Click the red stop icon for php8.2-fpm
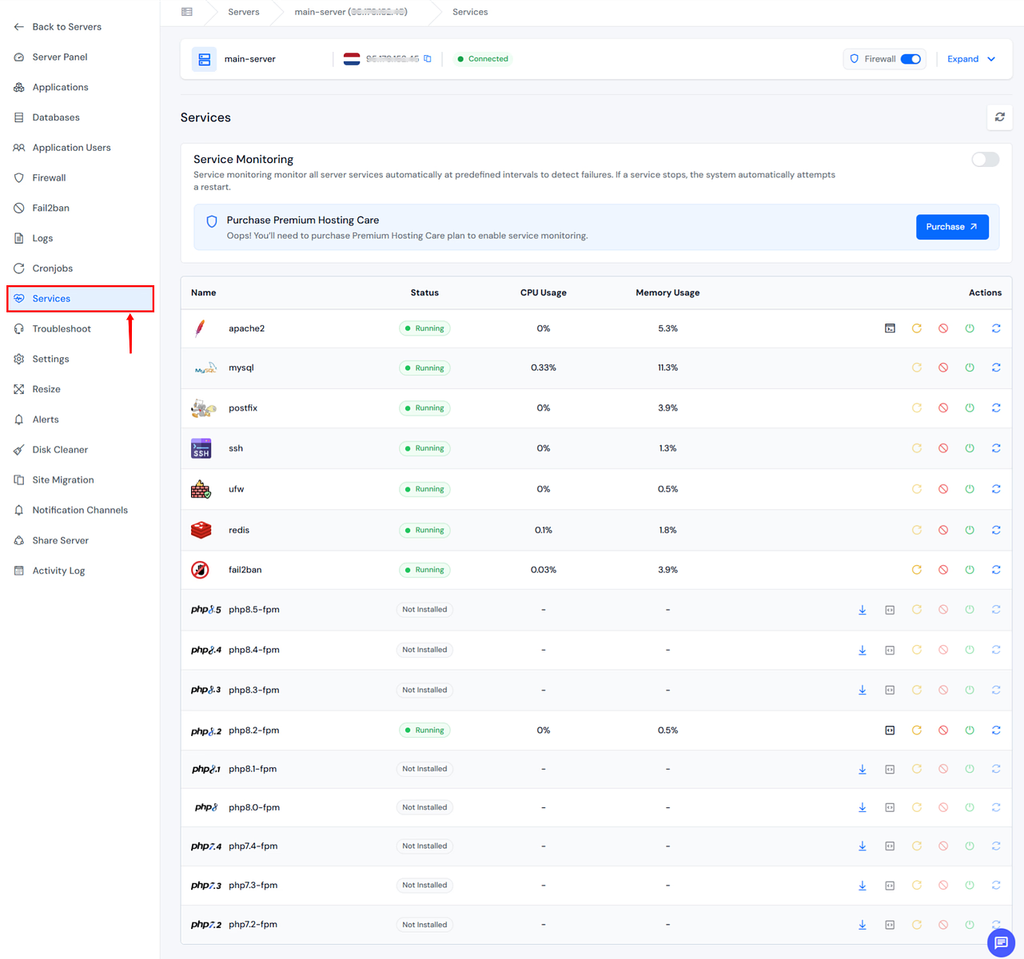Screen dimensions: 1024x959 click(943, 730)
